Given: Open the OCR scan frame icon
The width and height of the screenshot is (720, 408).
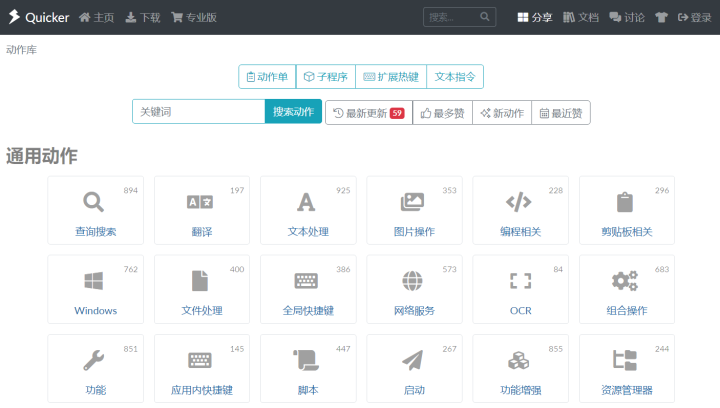Looking at the screenshot, I should click(x=519, y=281).
